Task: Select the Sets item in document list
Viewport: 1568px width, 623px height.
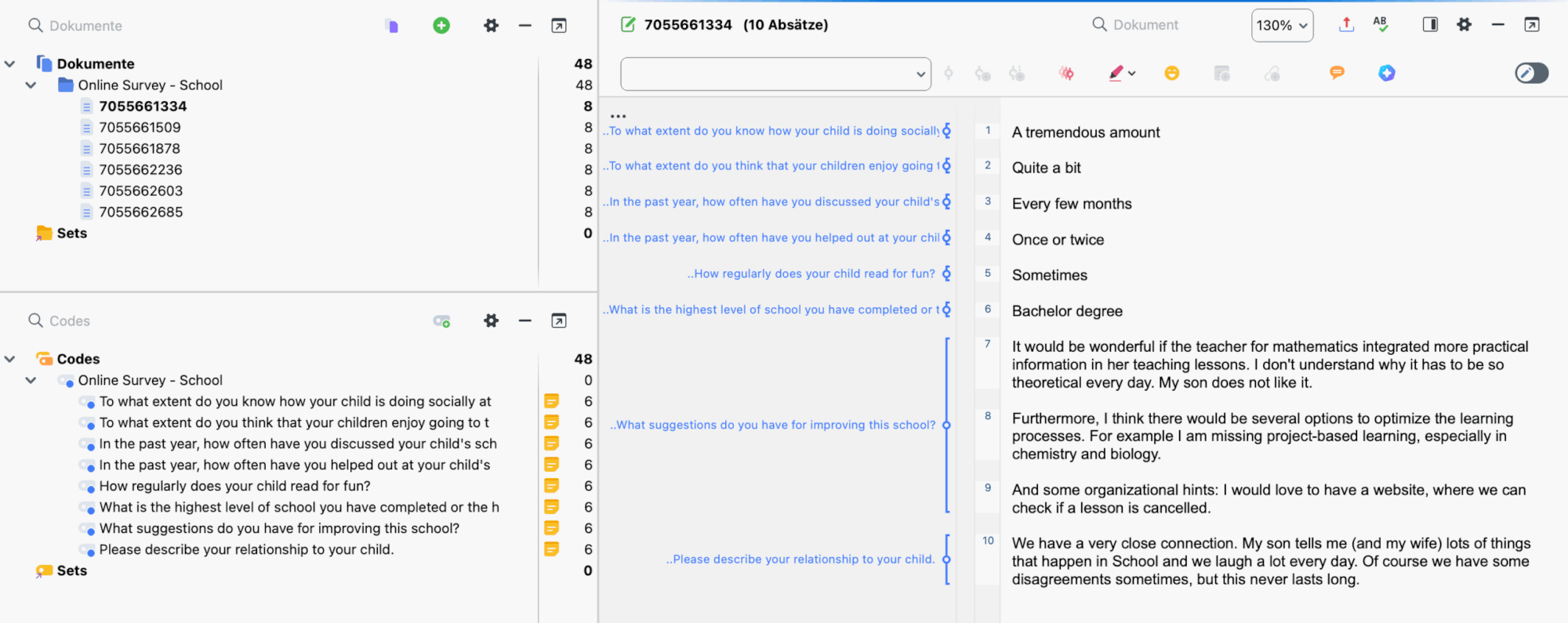Action: pos(71,233)
